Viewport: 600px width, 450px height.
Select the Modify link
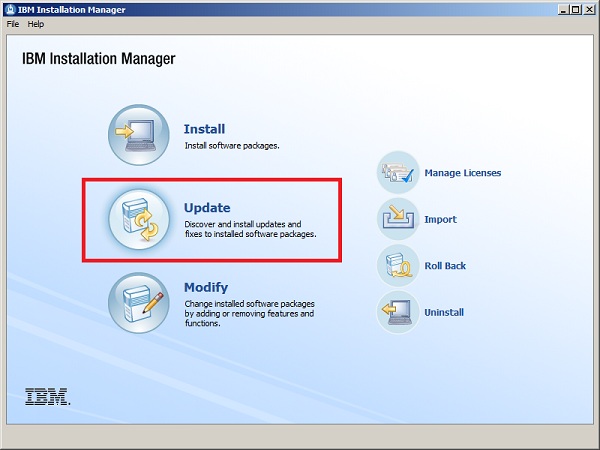click(206, 287)
